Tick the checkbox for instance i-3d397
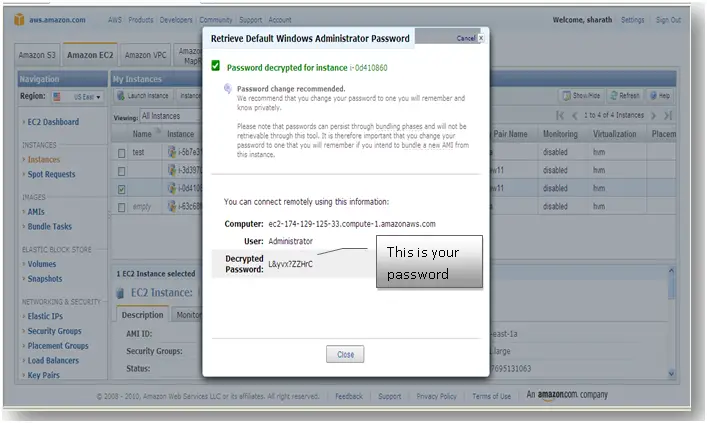The image size is (707, 423). (x=121, y=171)
